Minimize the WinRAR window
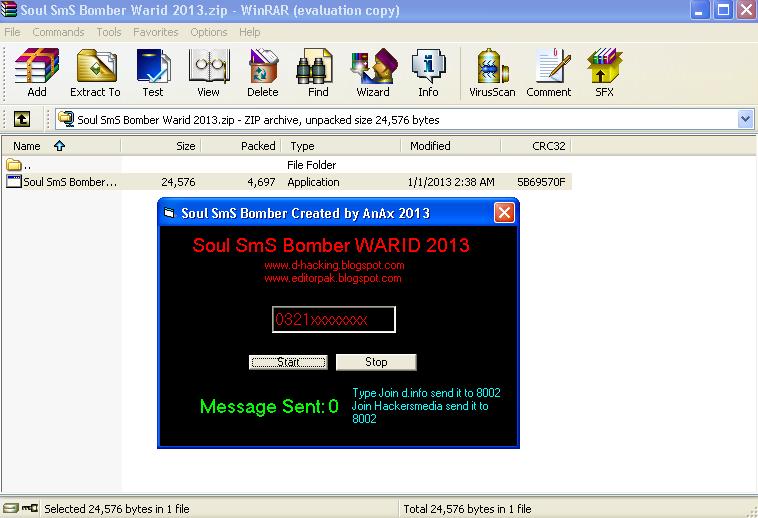 [699, 10]
